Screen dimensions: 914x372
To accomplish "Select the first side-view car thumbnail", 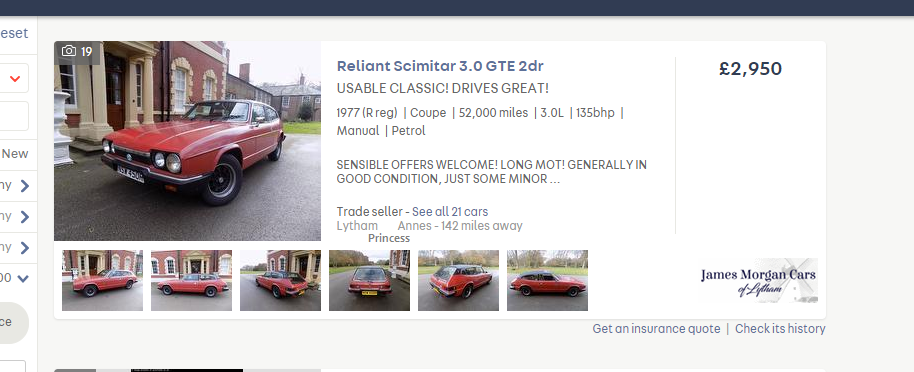I will click(x=103, y=280).
